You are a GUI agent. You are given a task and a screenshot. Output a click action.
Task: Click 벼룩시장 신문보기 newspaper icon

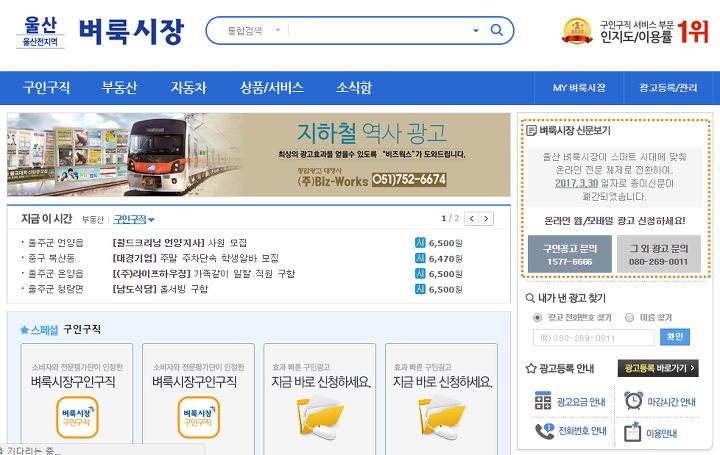coord(531,131)
